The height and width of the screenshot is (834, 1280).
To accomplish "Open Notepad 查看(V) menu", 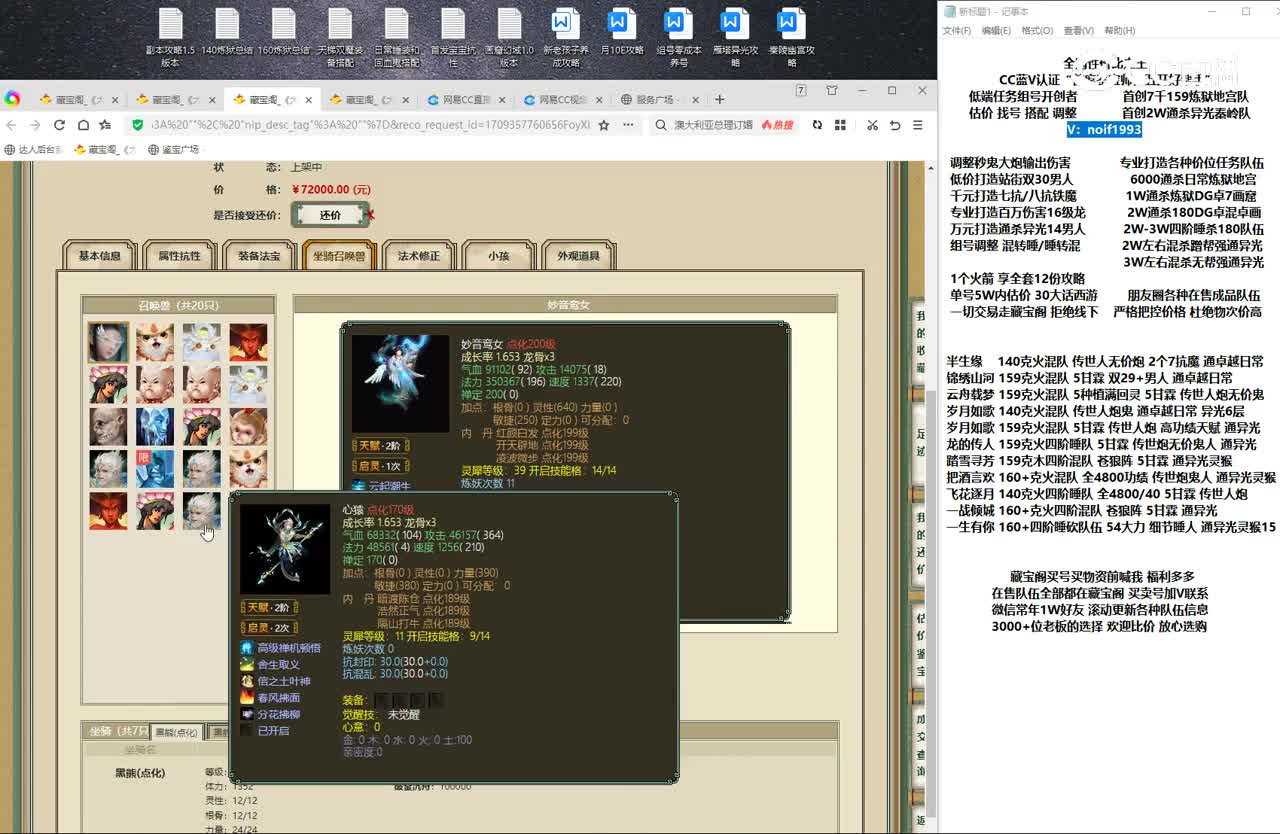I will 1078,31.
